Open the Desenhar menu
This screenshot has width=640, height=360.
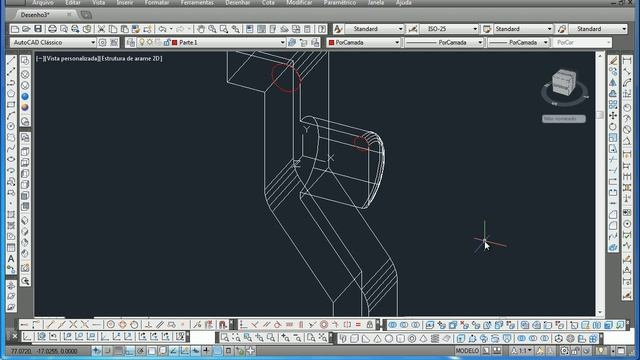tap(238, 2)
